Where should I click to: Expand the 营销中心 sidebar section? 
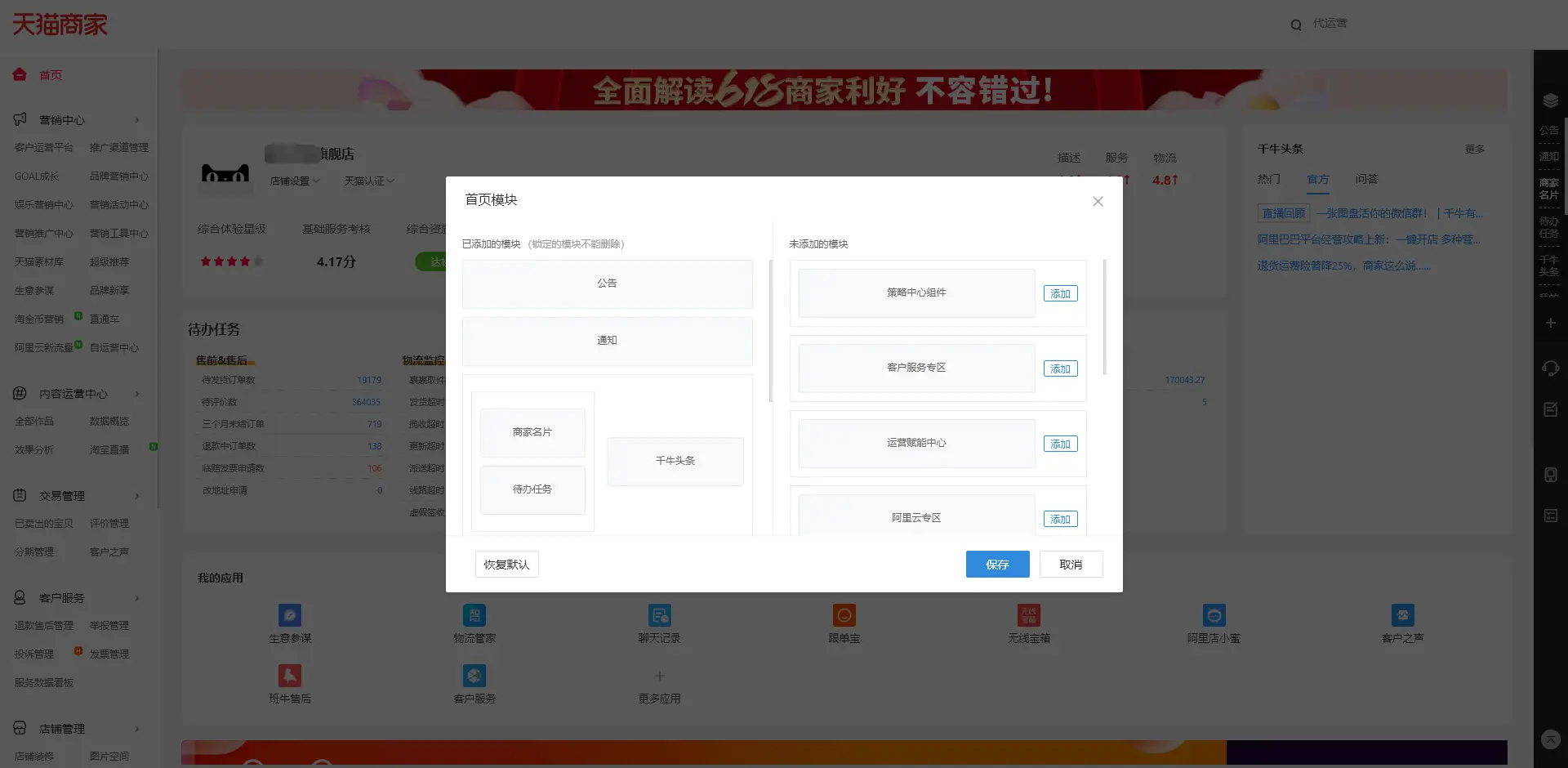click(x=136, y=120)
